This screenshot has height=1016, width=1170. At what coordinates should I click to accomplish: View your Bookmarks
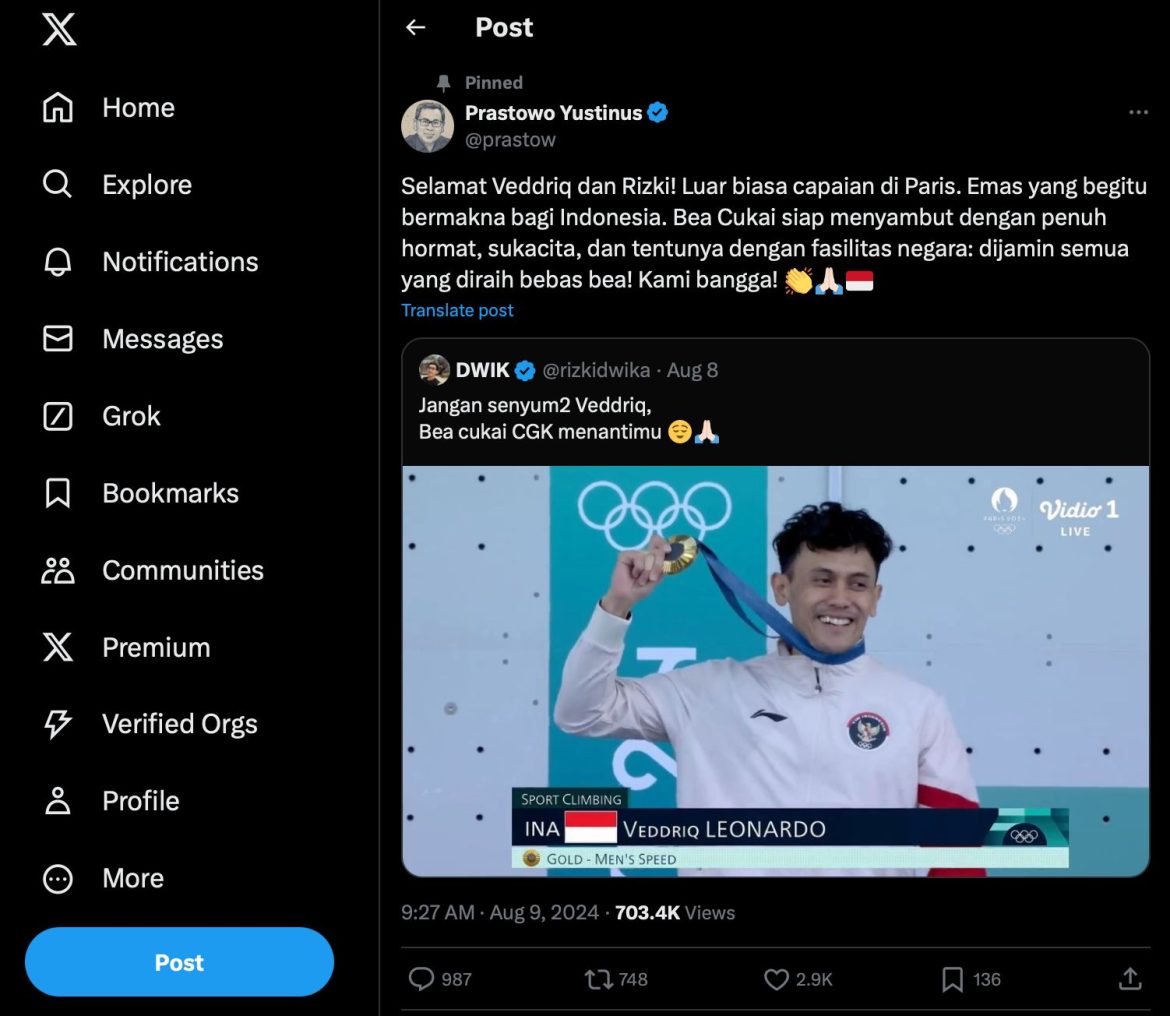click(x=169, y=493)
